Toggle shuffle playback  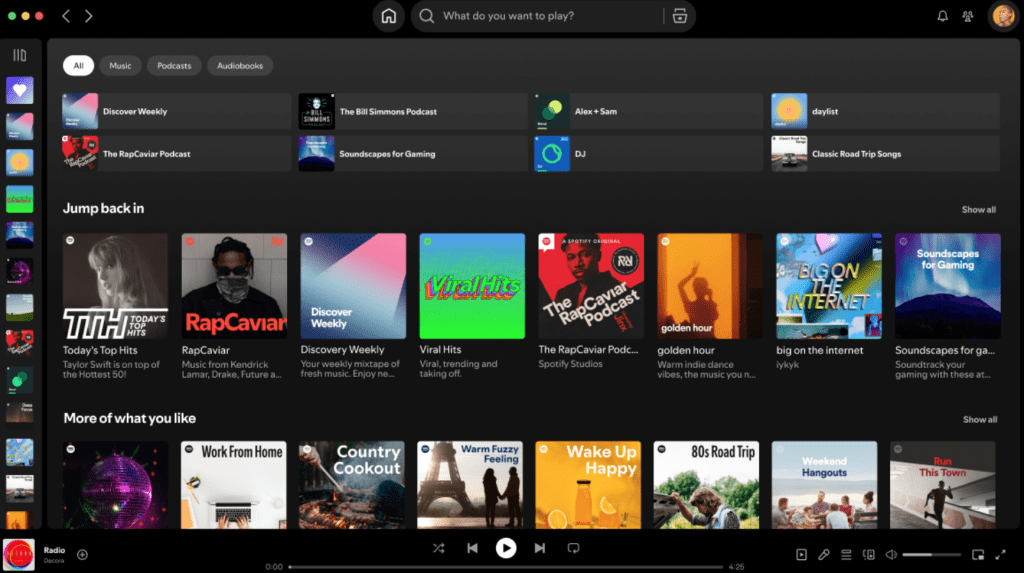tap(439, 548)
